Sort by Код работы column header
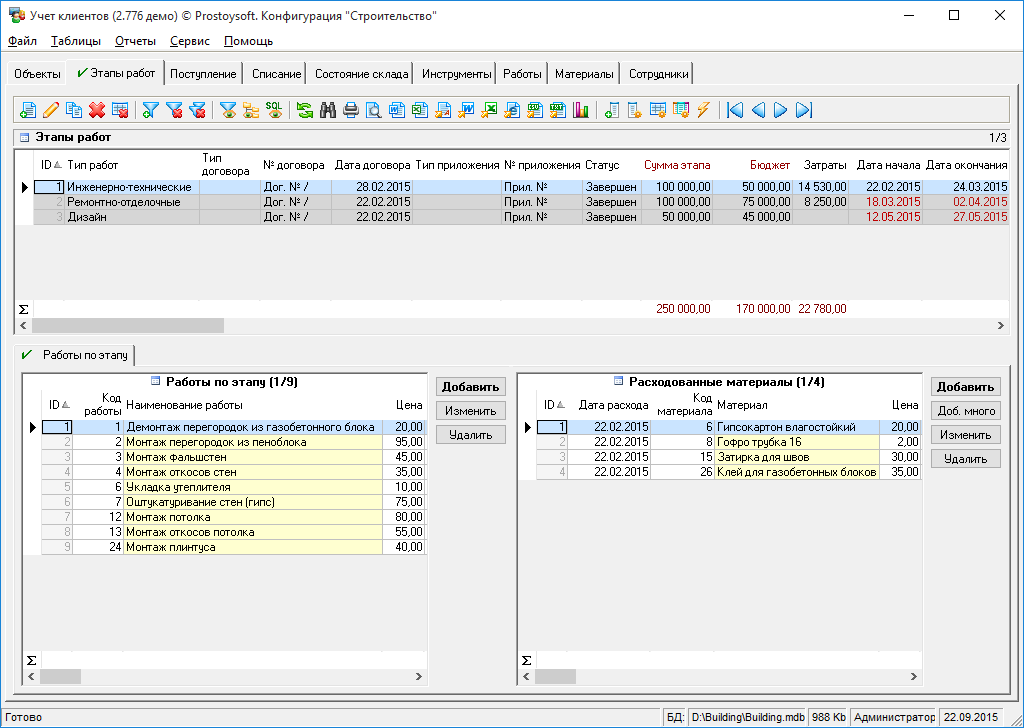This screenshot has width=1024, height=728. 99,405
